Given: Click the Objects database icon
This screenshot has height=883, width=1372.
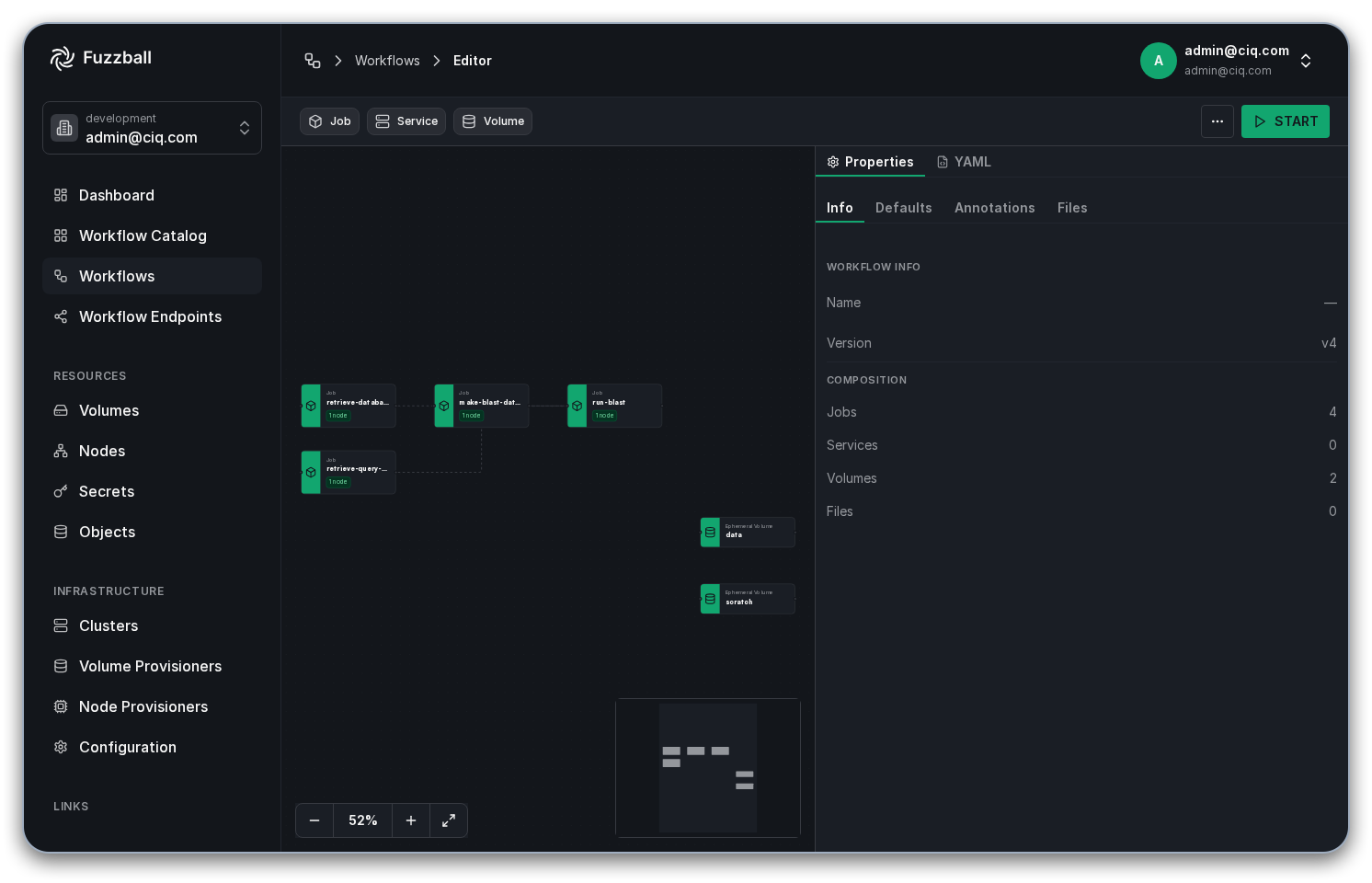Looking at the screenshot, I should coord(61,532).
